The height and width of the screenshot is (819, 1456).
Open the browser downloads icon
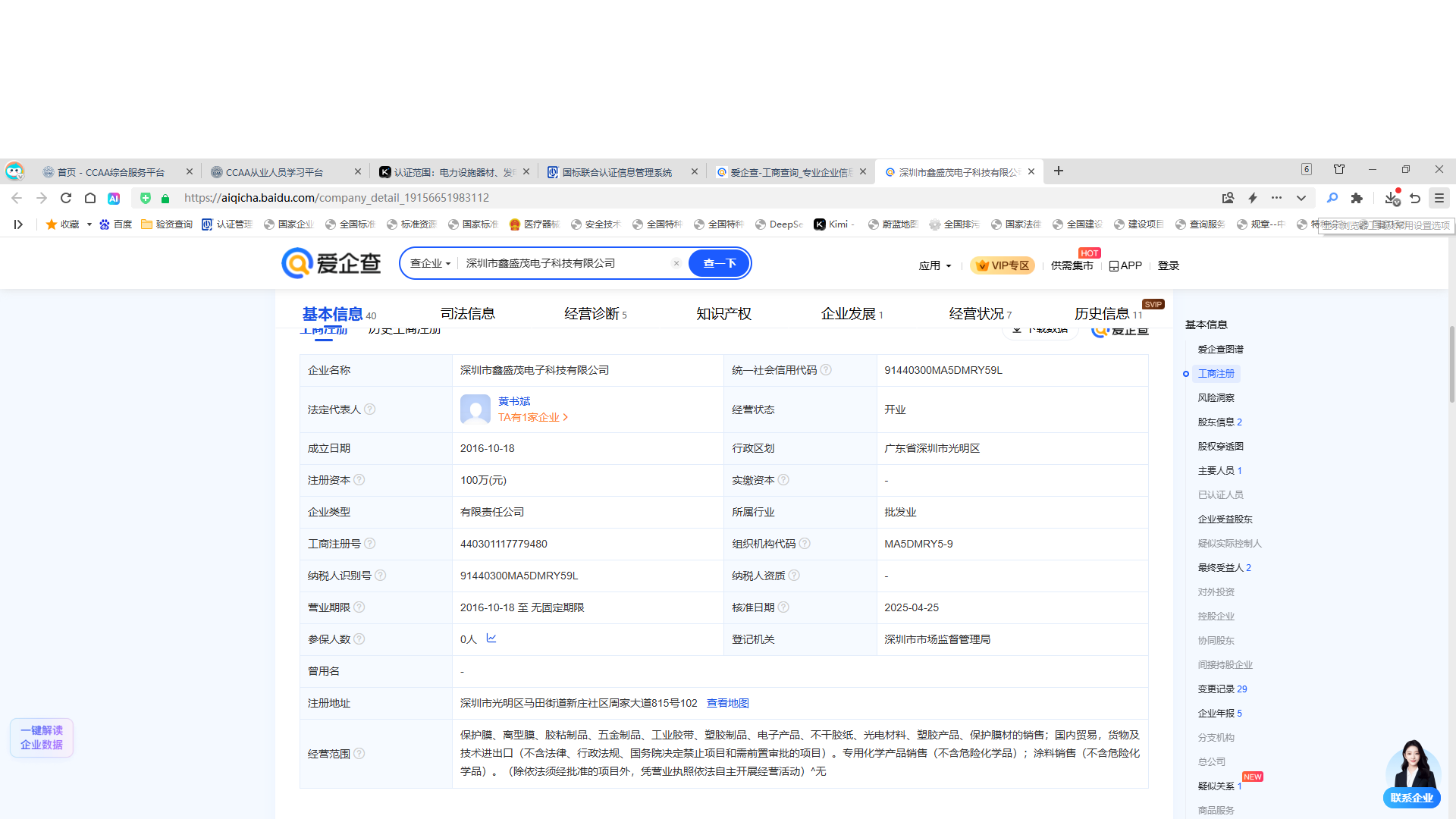tap(1391, 198)
